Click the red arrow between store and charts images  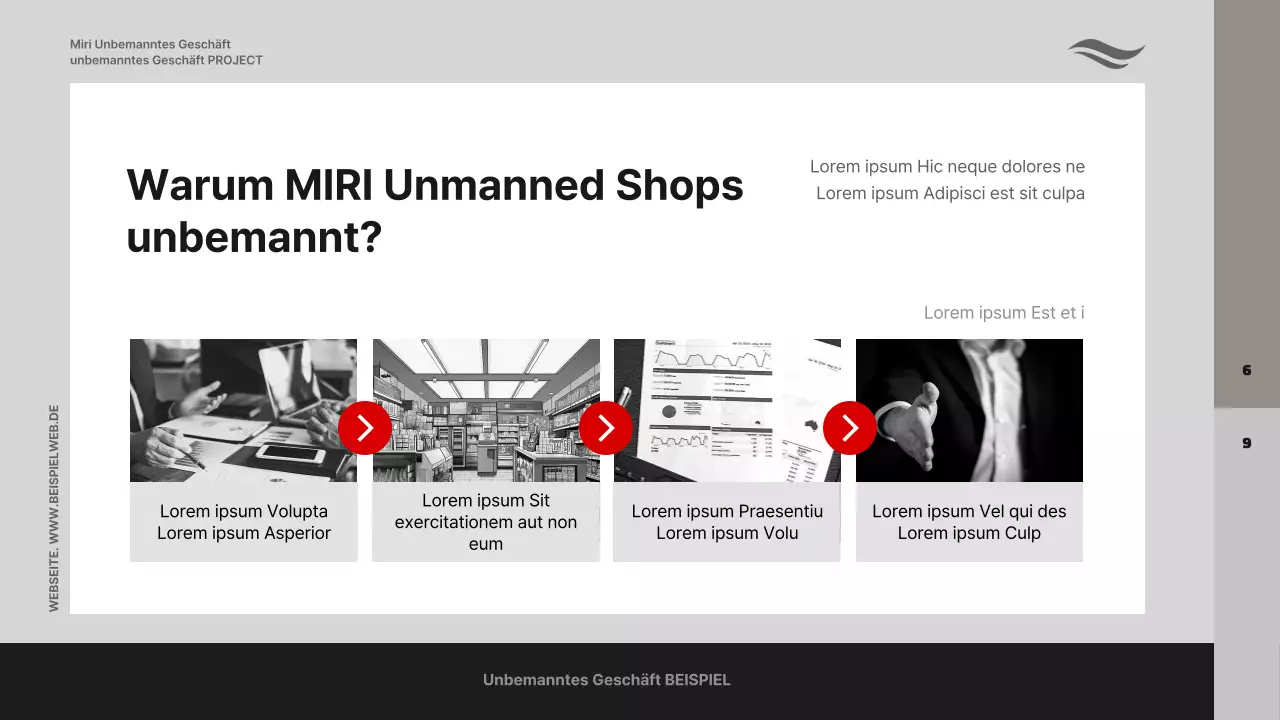point(606,428)
